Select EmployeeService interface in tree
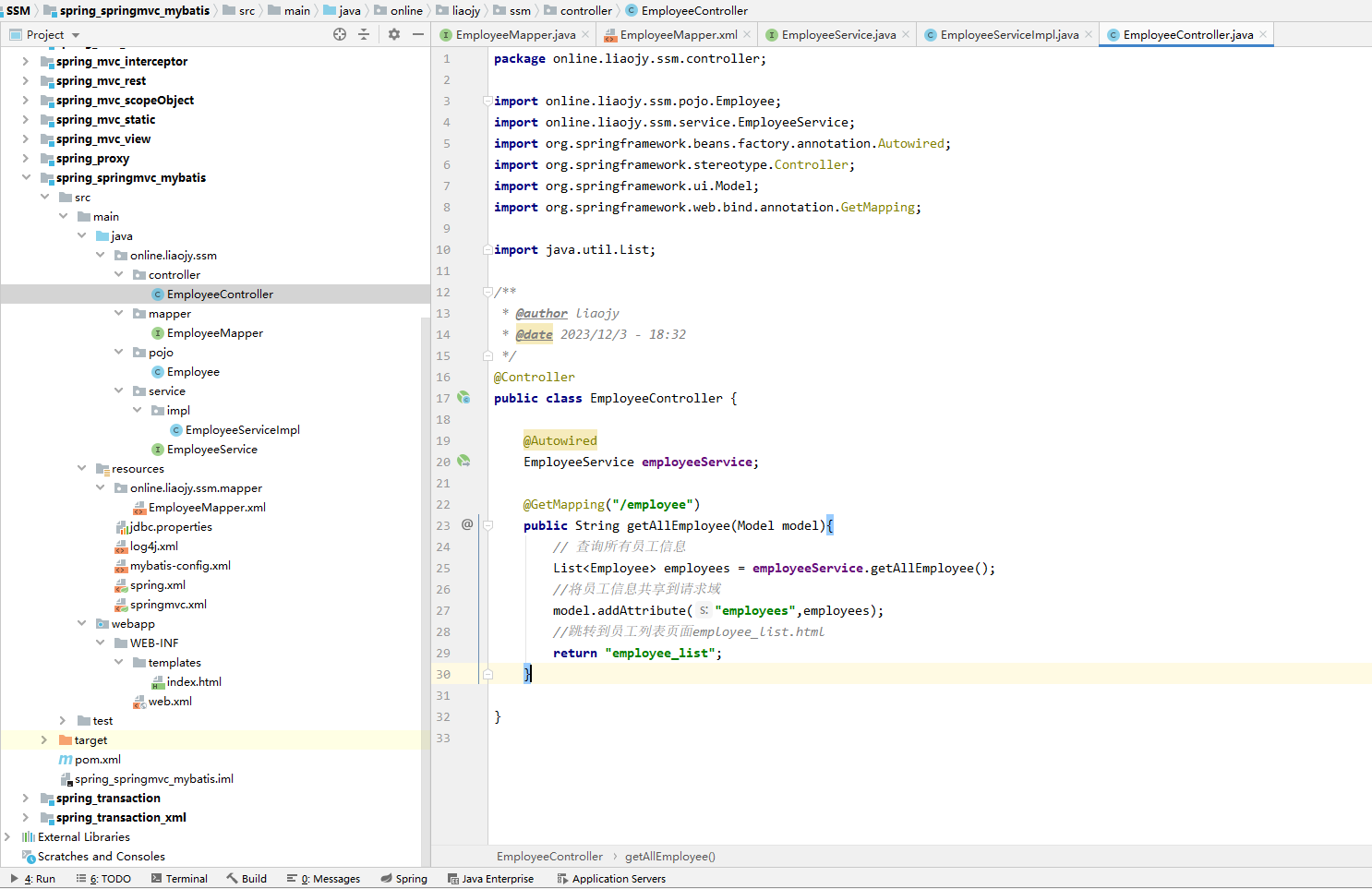Viewport: 1372px width, 889px height. [211, 449]
